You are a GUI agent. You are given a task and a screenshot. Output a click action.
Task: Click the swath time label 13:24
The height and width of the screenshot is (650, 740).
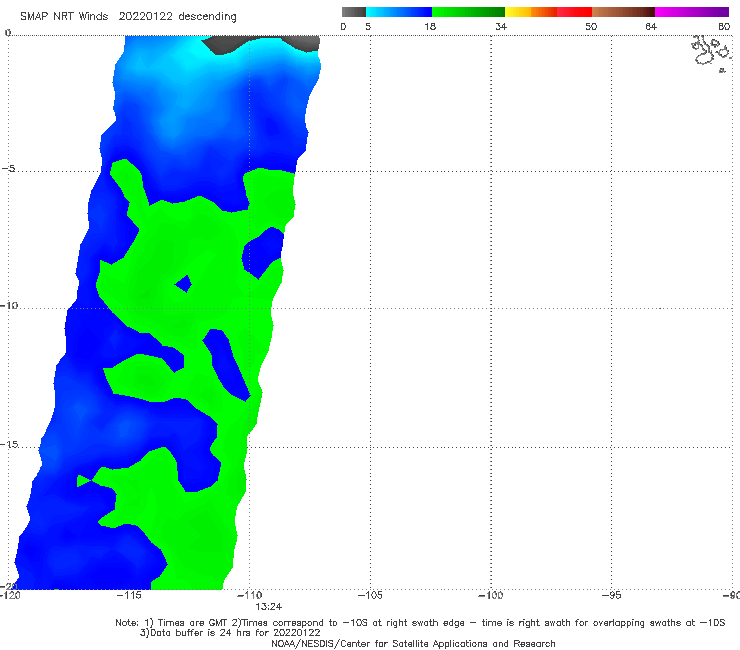click(269, 607)
